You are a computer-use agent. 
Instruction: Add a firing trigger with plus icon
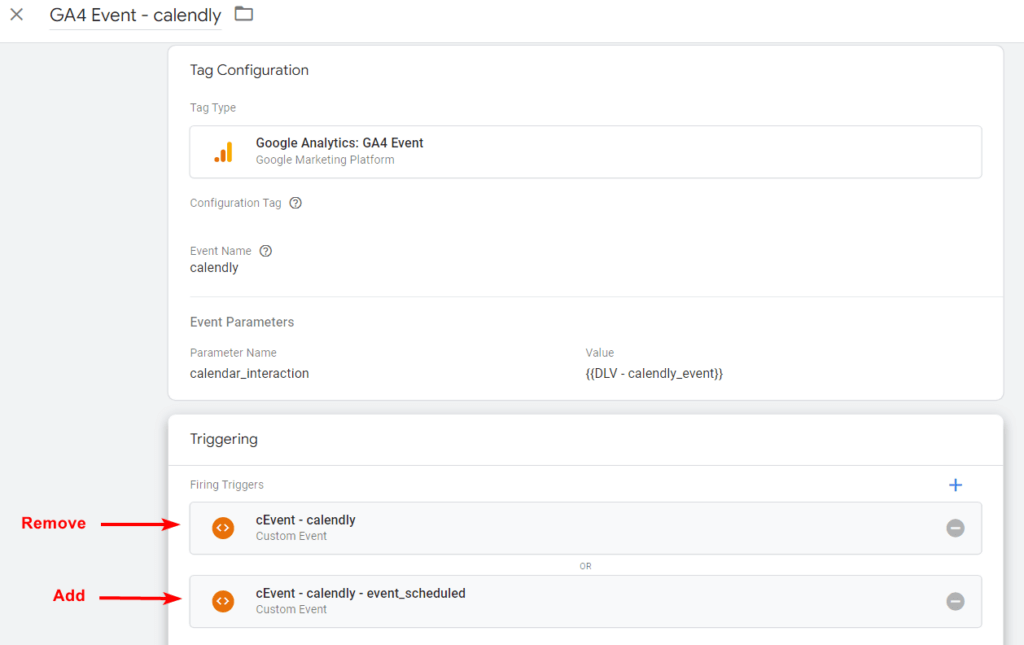coord(955,485)
